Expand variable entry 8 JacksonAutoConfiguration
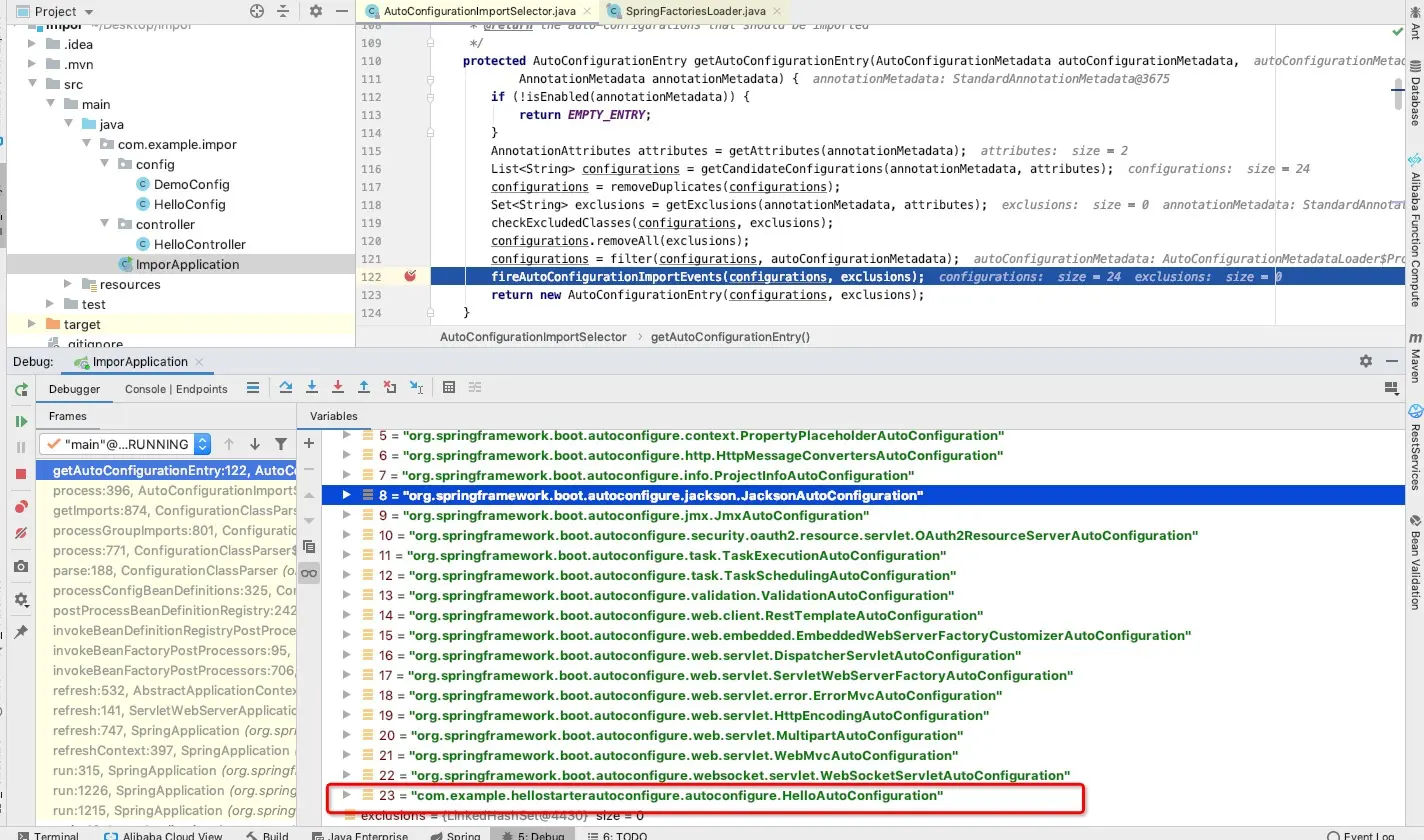Image resolution: width=1424 pixels, height=840 pixels. point(347,495)
